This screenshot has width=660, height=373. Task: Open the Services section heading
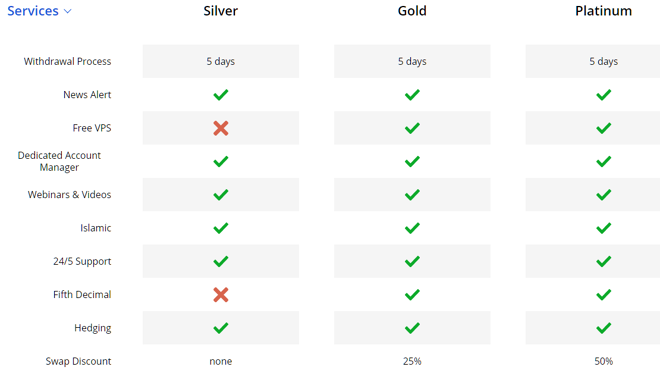point(33,11)
